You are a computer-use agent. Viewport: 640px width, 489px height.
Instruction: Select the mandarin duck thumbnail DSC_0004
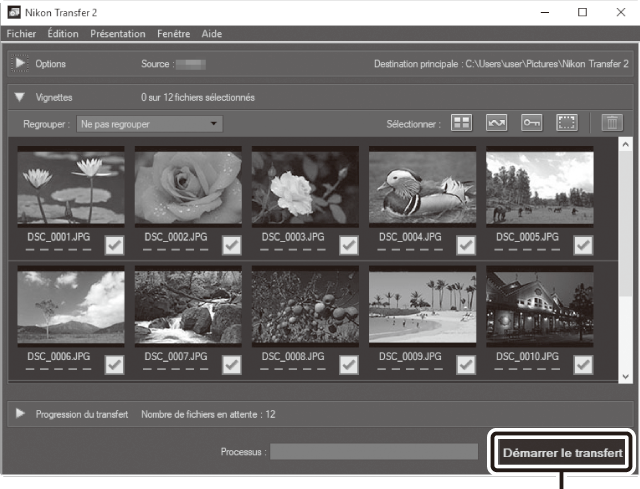click(x=422, y=187)
